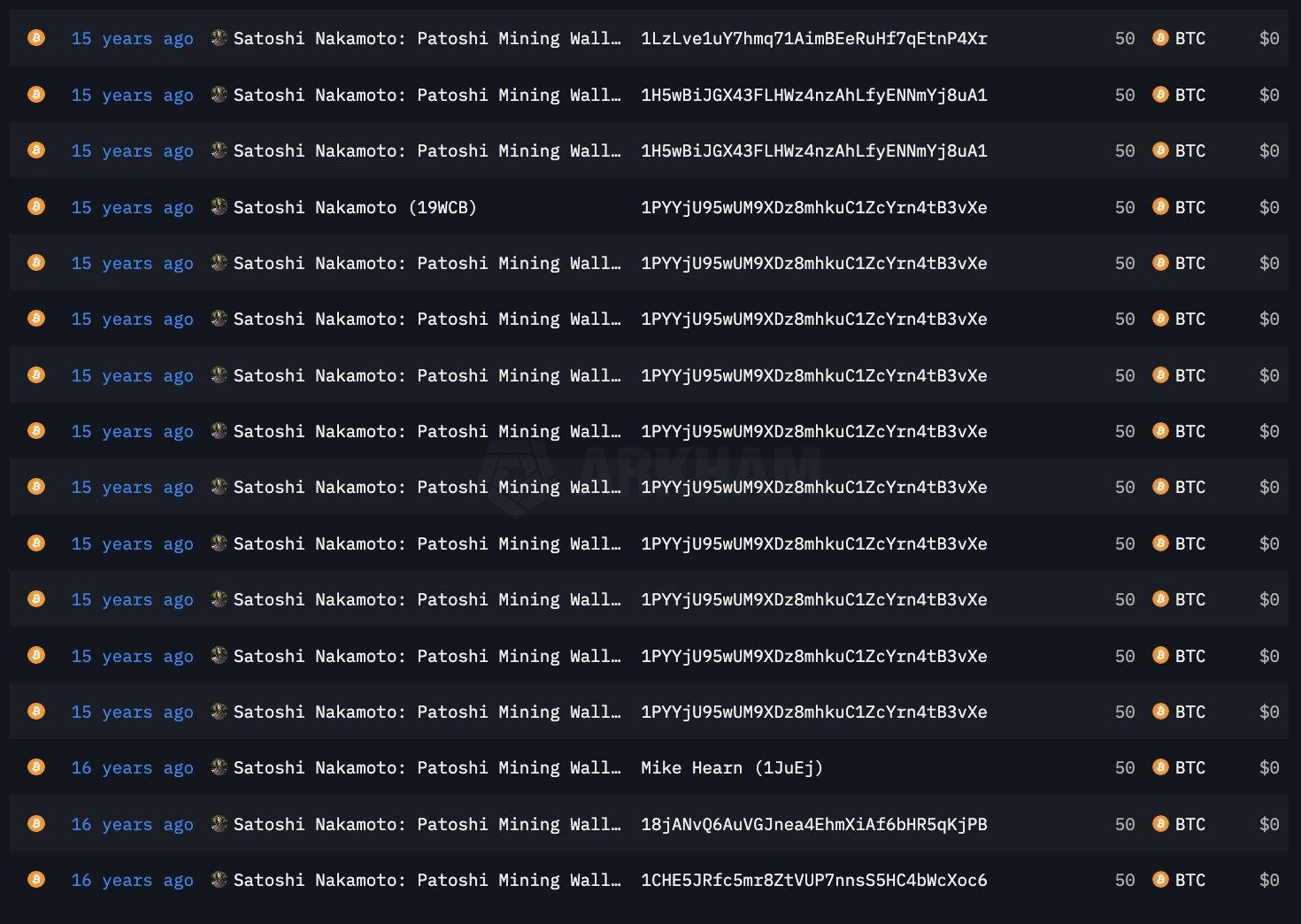Select the Bitcoin chain icon on the 1CHE5JRfc row
Viewport: 1301px width, 924px height.
[x=36, y=880]
